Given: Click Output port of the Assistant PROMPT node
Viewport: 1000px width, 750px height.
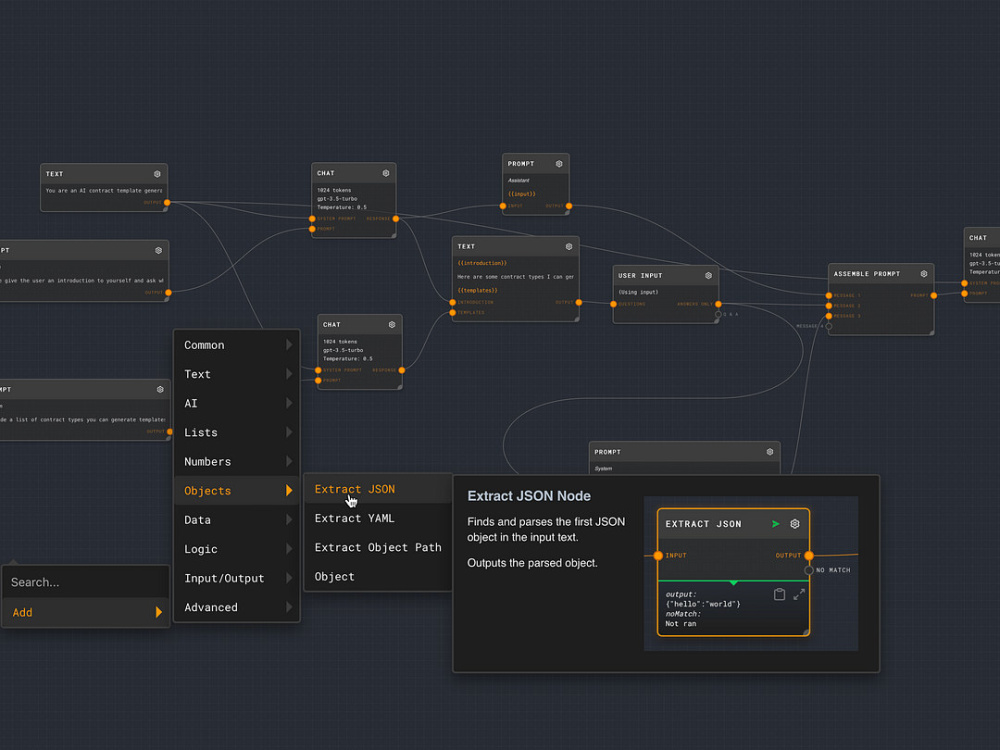Looking at the screenshot, I should (x=569, y=206).
